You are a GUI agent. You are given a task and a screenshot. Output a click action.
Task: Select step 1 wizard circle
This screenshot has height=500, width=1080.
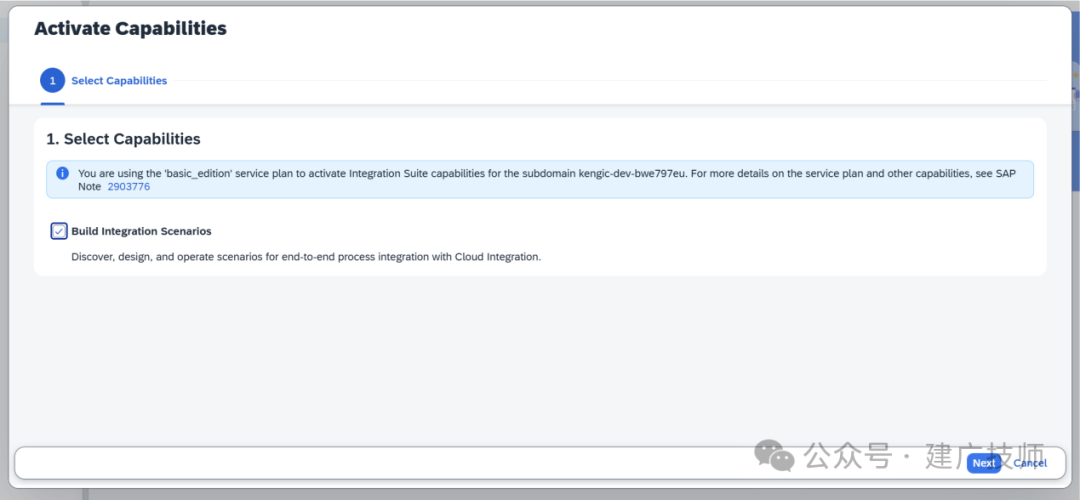click(52, 81)
